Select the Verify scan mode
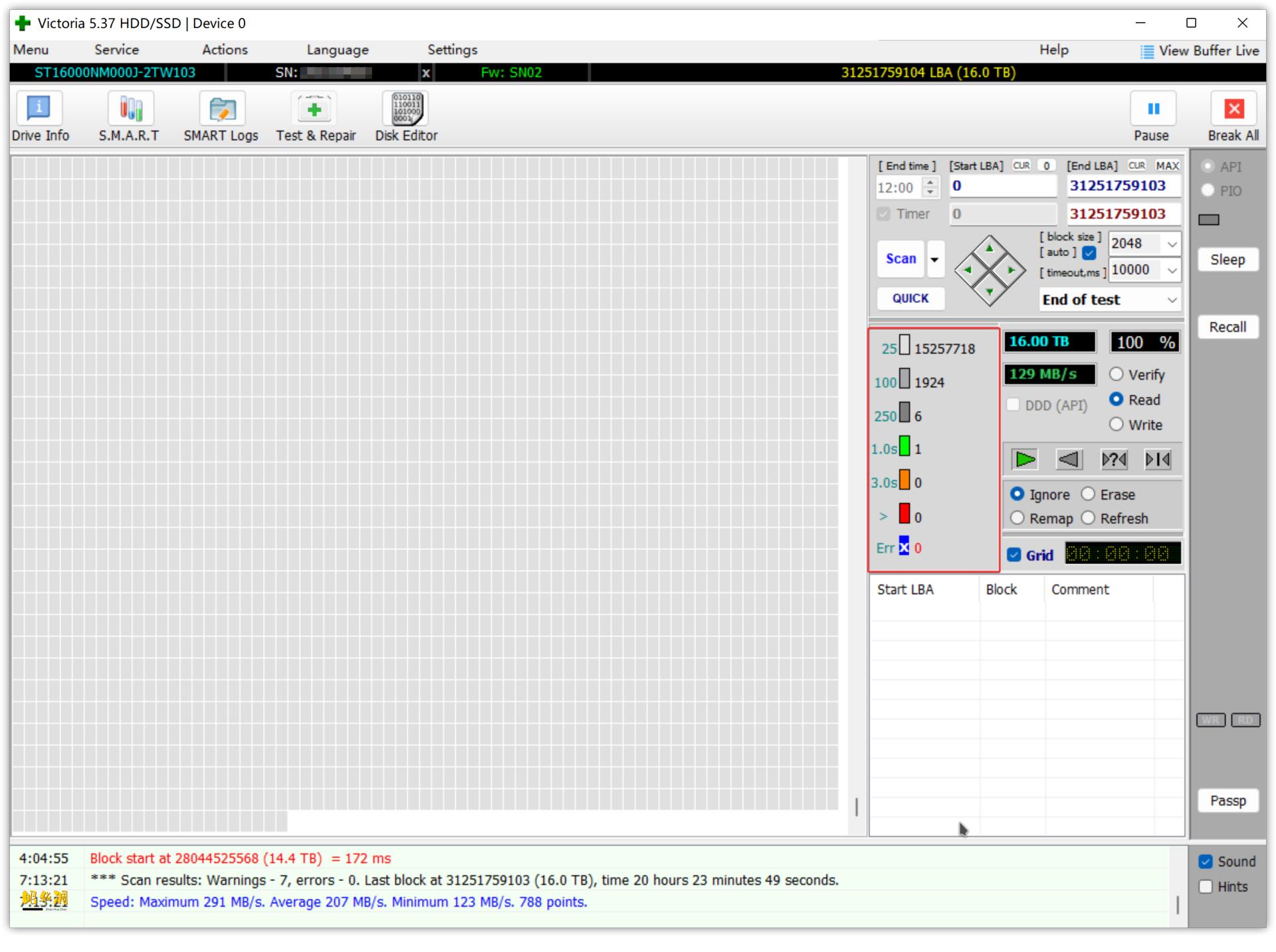 tap(1116, 375)
